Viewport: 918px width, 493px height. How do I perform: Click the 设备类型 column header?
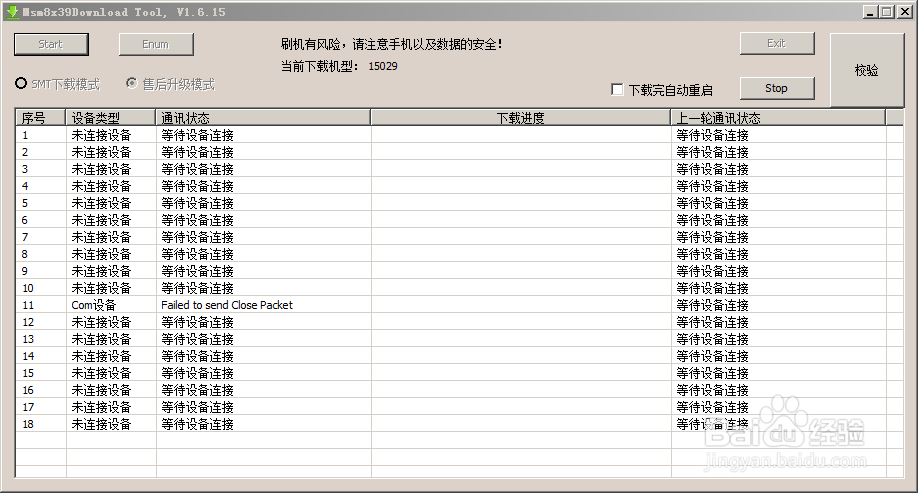(x=111, y=118)
